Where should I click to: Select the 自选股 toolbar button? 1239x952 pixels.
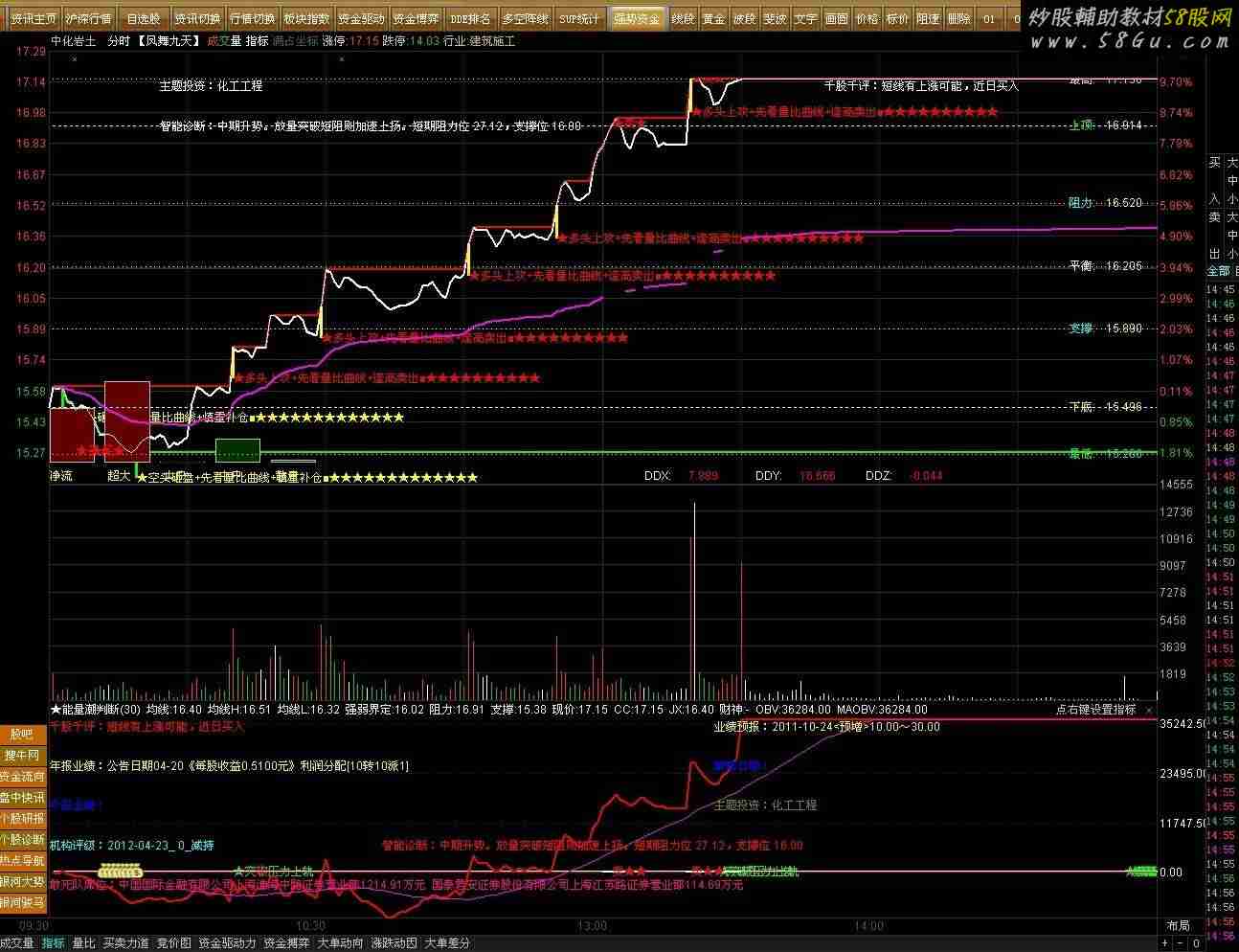[x=144, y=18]
